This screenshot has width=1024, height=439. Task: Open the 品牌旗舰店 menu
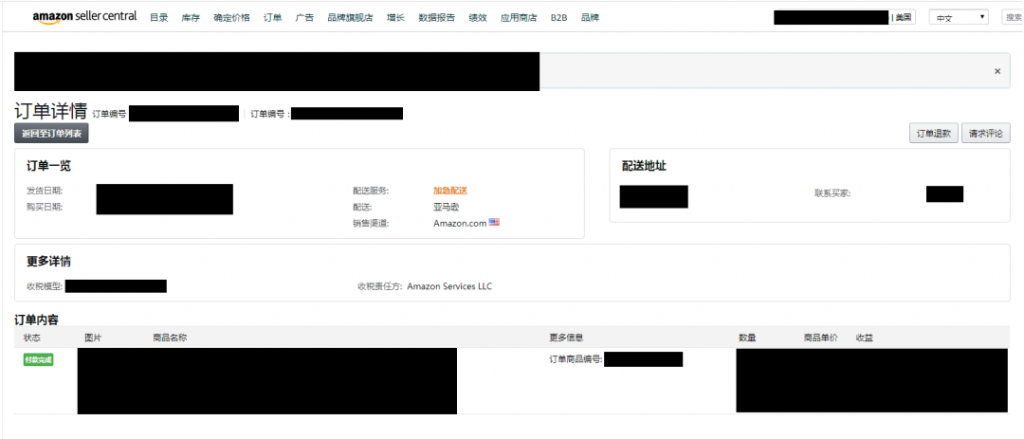click(x=350, y=18)
